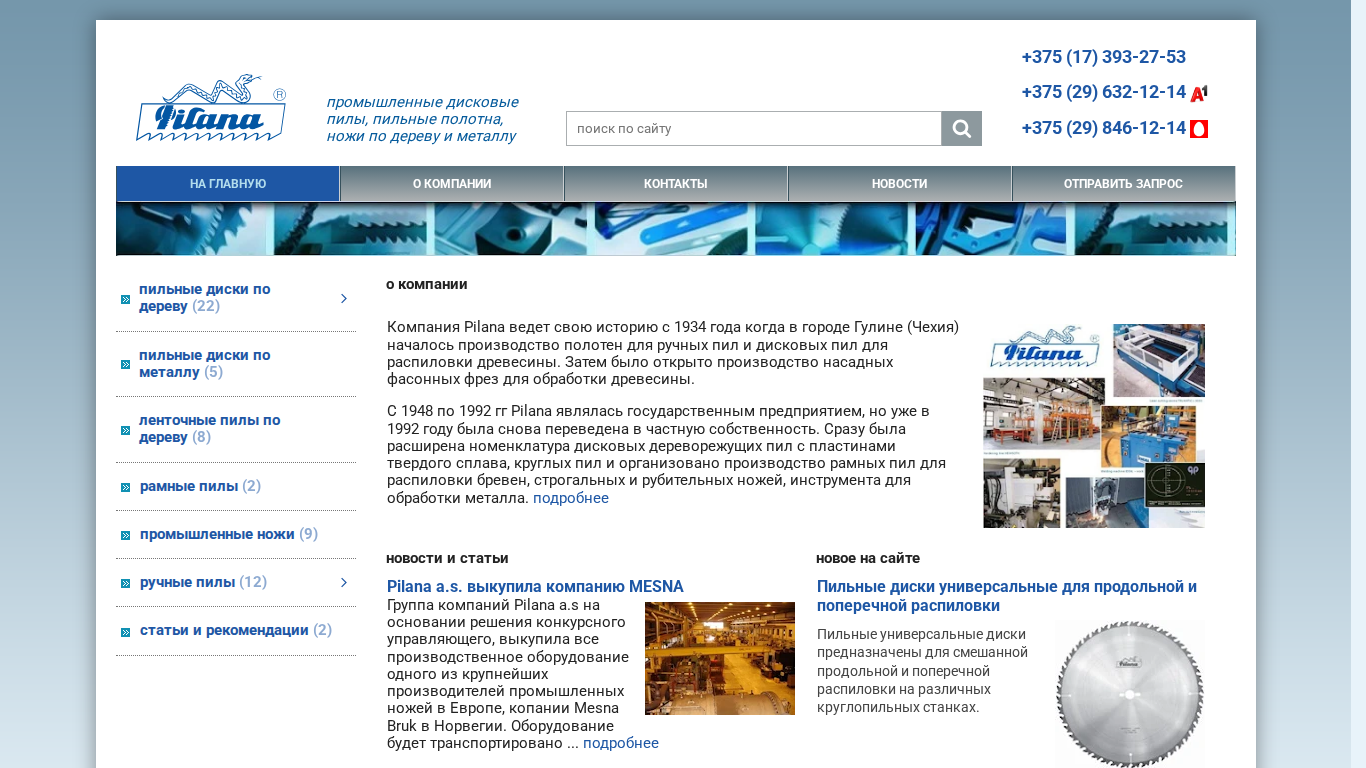1366x768 pixels.
Task: Click the red MTS operator icon
Action: tap(1199, 129)
